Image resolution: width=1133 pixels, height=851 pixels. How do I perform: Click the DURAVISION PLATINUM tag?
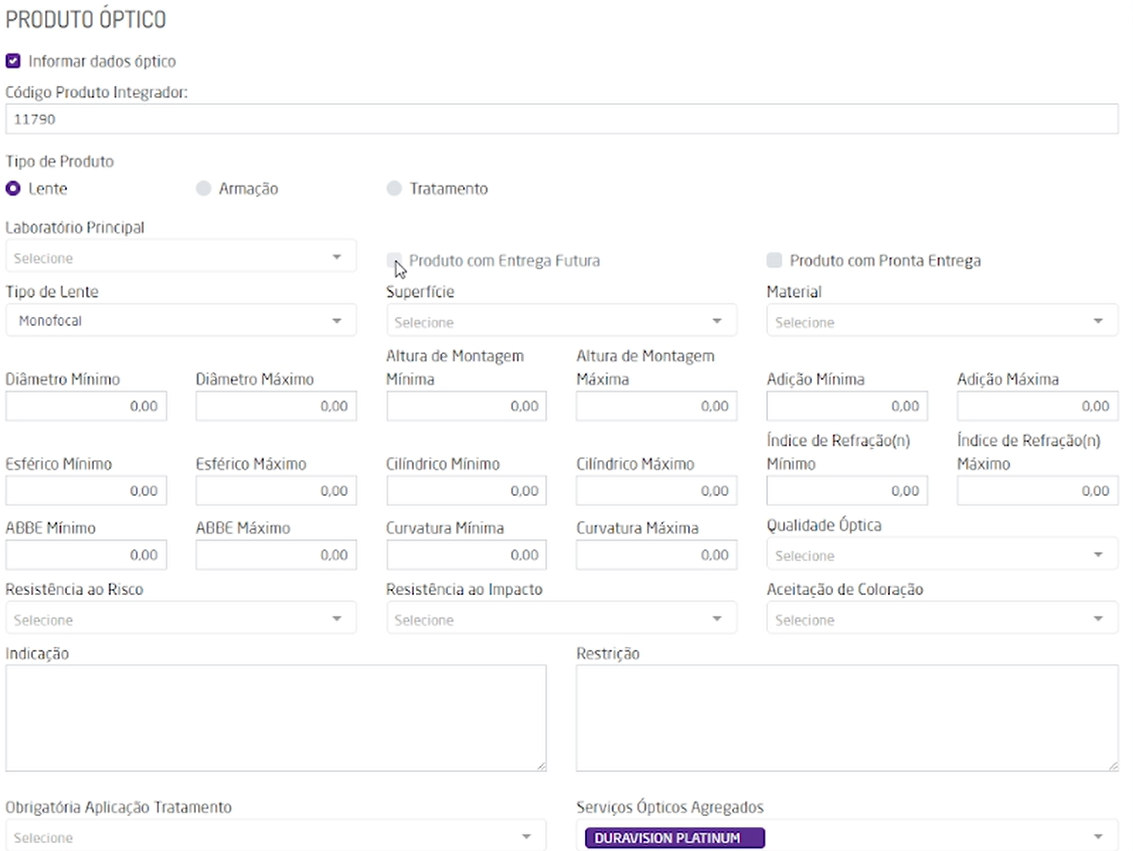675,838
